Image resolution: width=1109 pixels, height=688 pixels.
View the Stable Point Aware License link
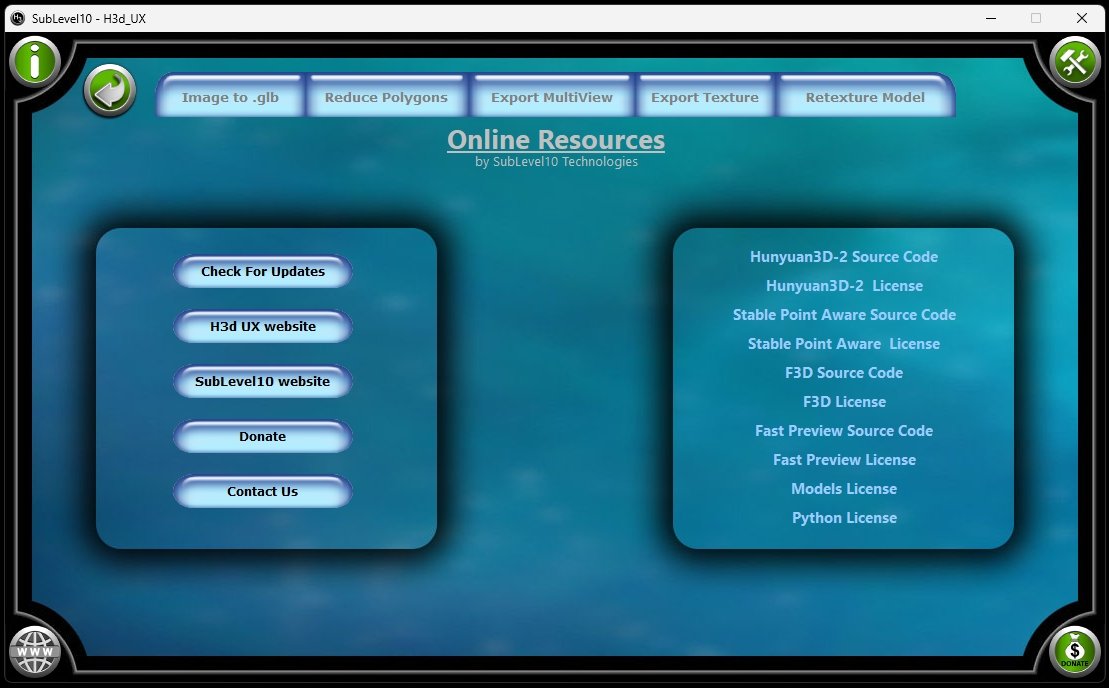pyautogui.click(x=844, y=344)
